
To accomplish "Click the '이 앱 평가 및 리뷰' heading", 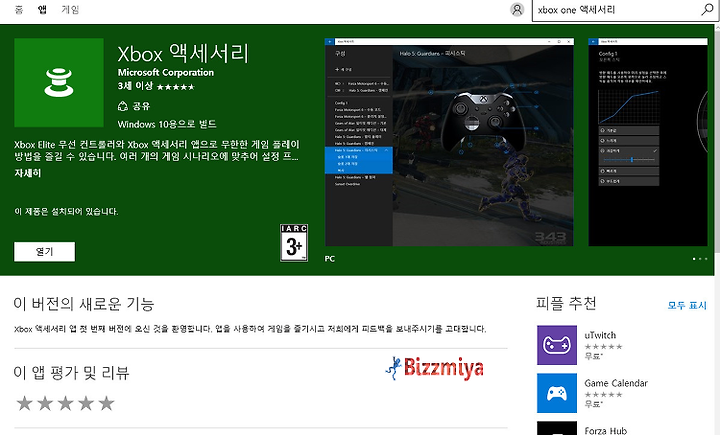I will (x=72, y=373).
